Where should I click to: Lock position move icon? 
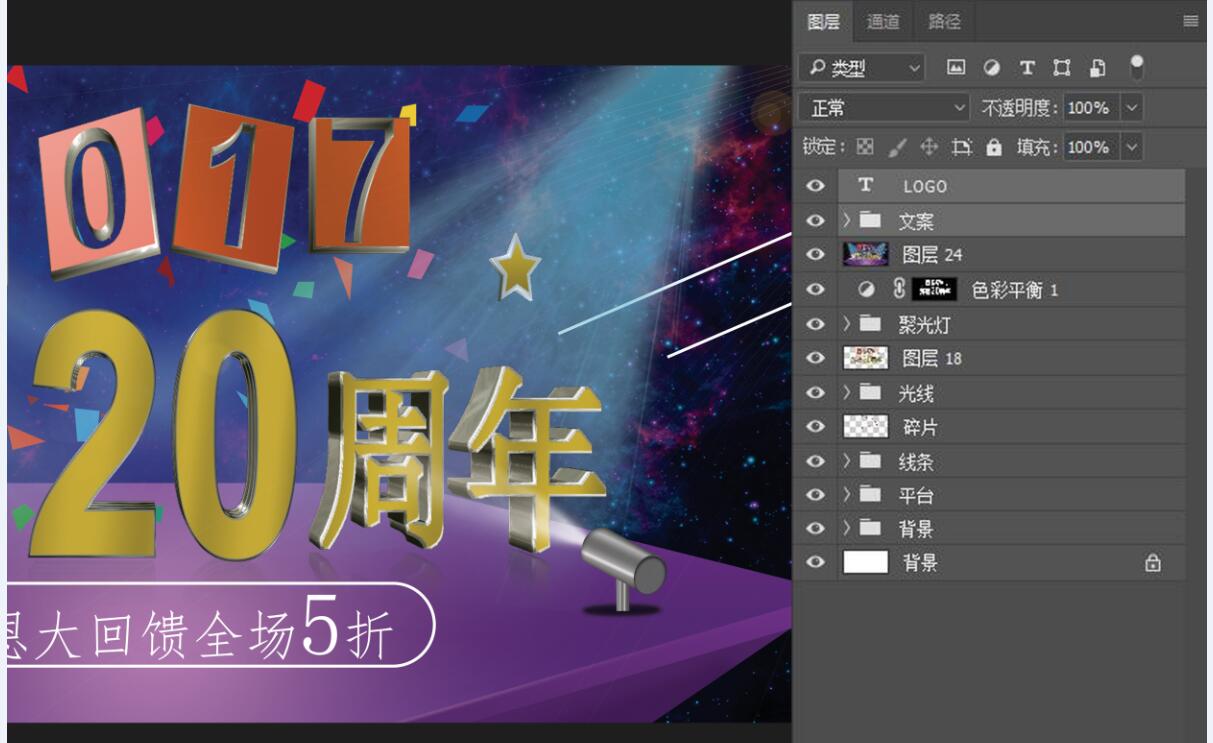coord(929,147)
